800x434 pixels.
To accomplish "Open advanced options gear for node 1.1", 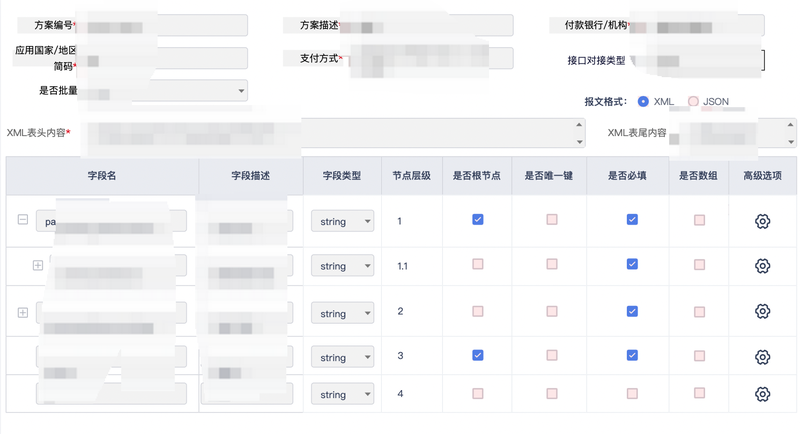I will coord(762,266).
